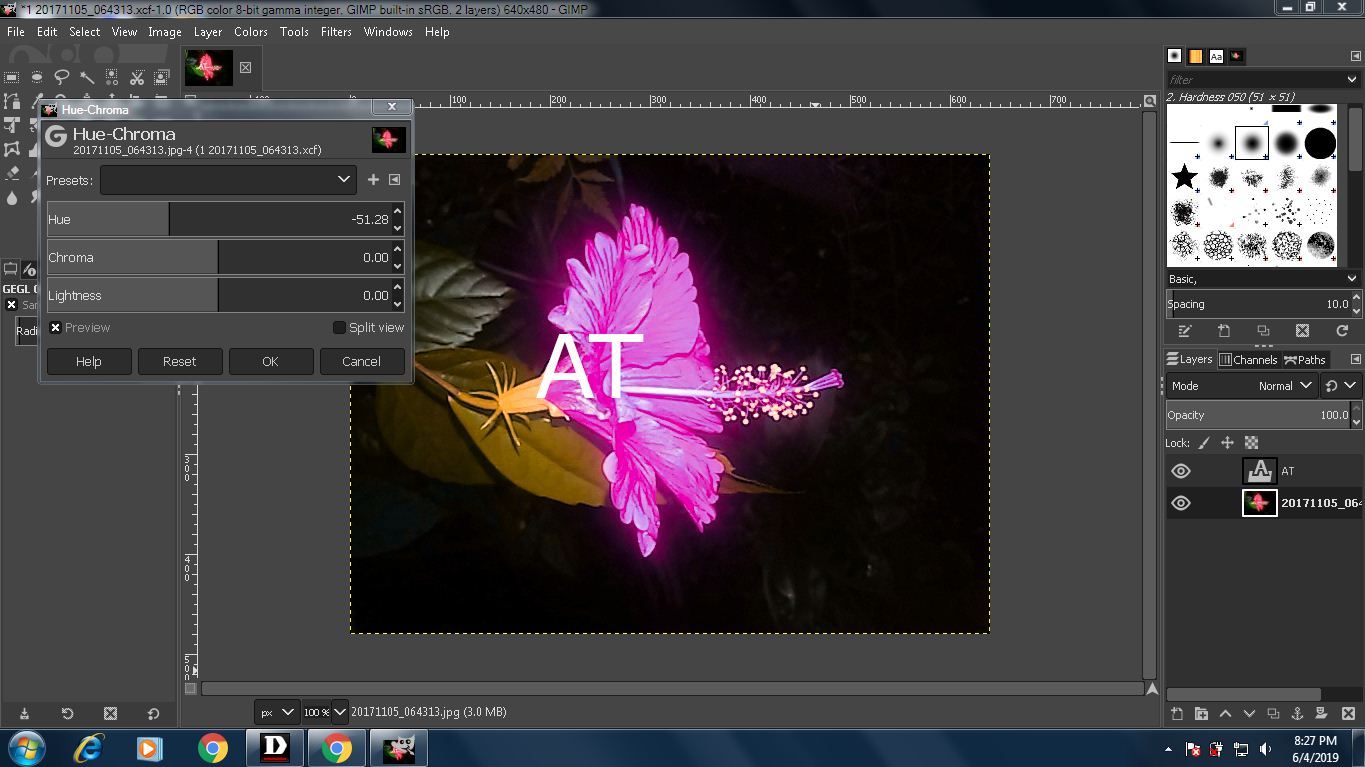
Task: Raise the selected layer one step
Action: 1225,714
